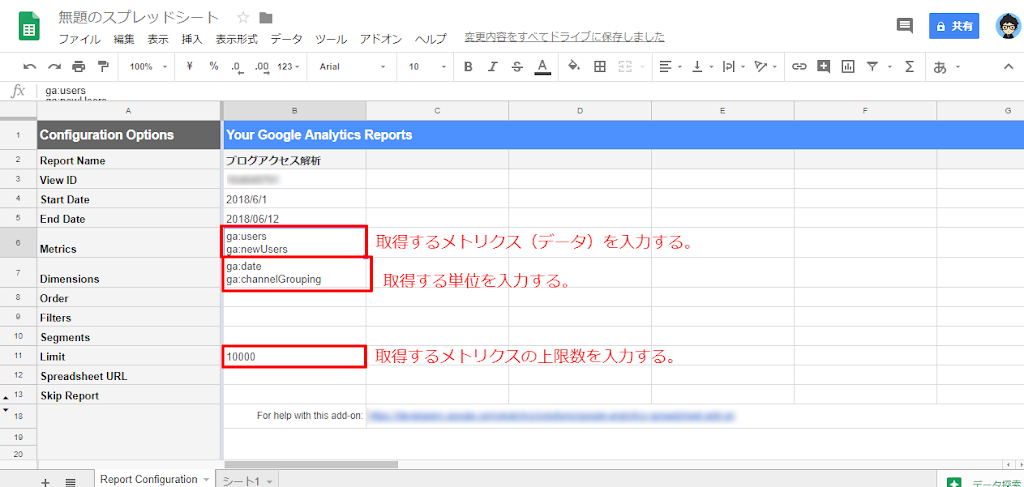Click the redo arrow

54,67
